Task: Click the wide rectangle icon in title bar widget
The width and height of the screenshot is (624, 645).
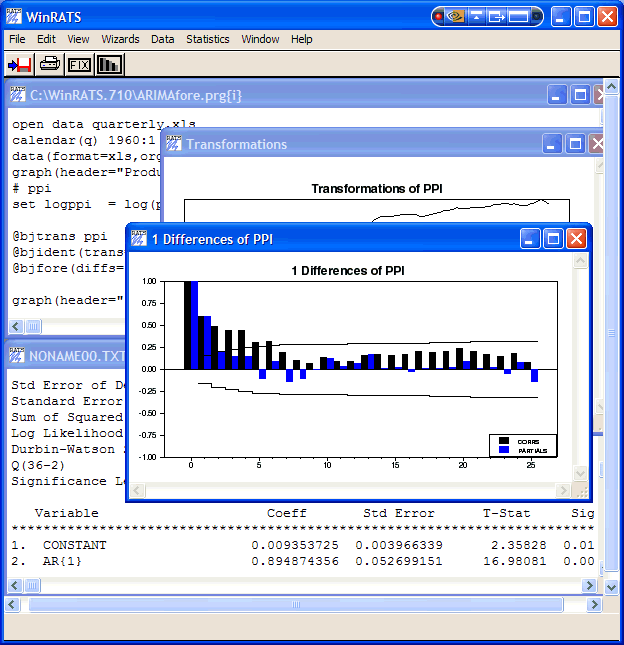Action: [x=518, y=16]
